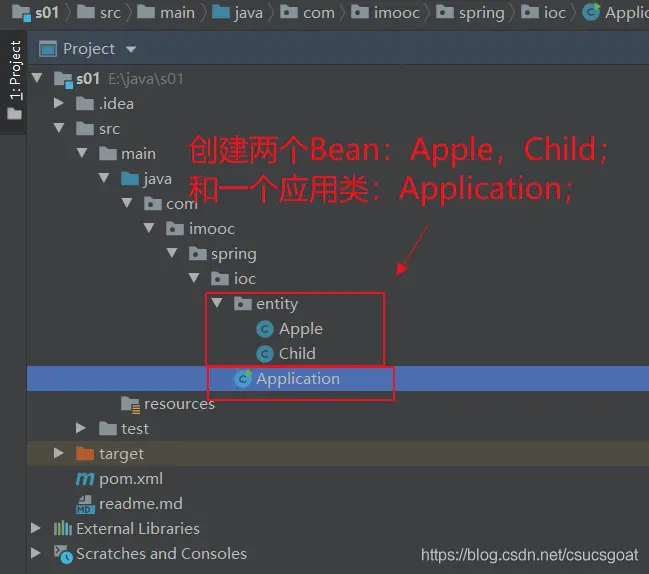Screen dimensions: 649x574
Task: Collapse the main folder arrow
Action: click(82, 153)
